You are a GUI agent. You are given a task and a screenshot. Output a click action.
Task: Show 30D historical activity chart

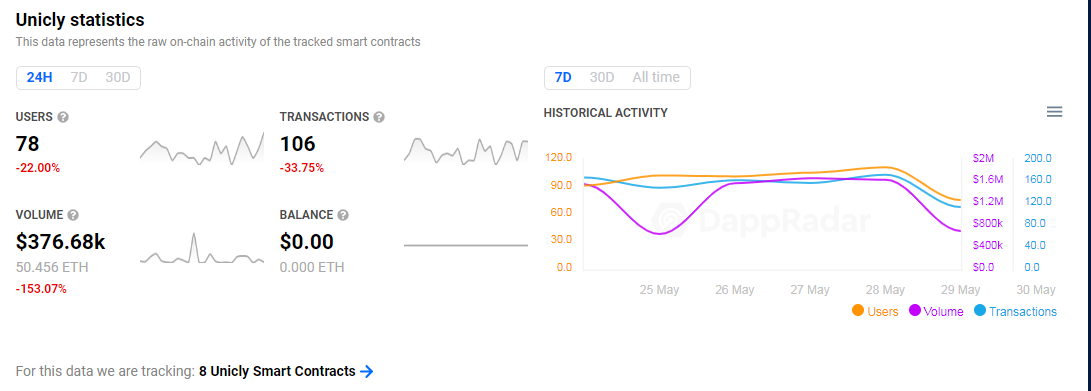pos(602,77)
